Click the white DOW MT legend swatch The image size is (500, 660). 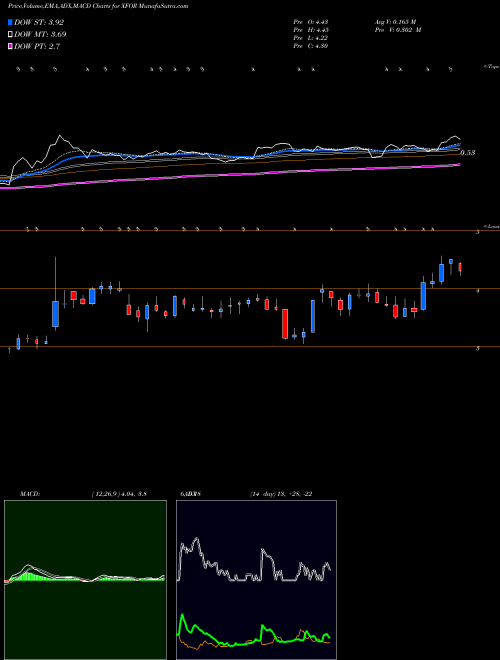[x=11, y=34]
